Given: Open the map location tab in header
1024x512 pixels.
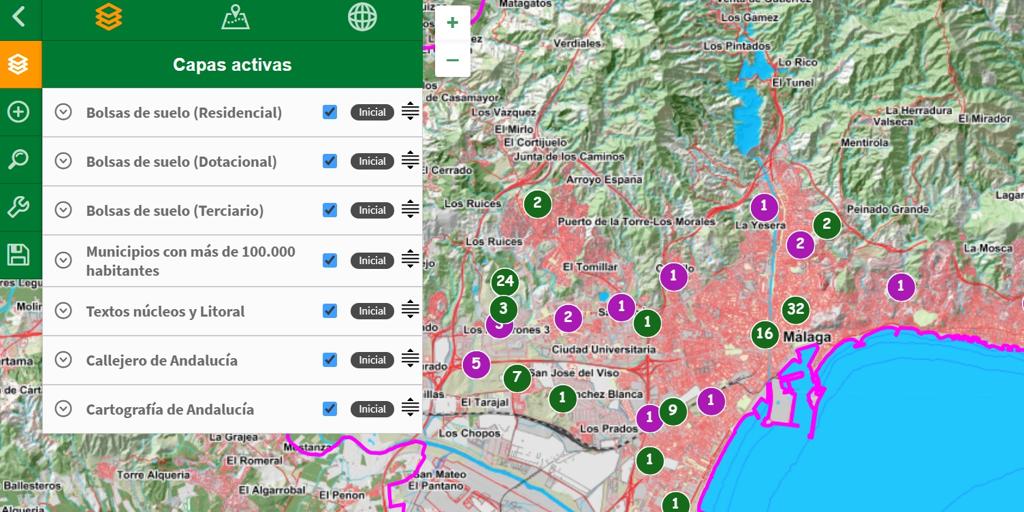Looking at the screenshot, I should pyautogui.click(x=235, y=17).
